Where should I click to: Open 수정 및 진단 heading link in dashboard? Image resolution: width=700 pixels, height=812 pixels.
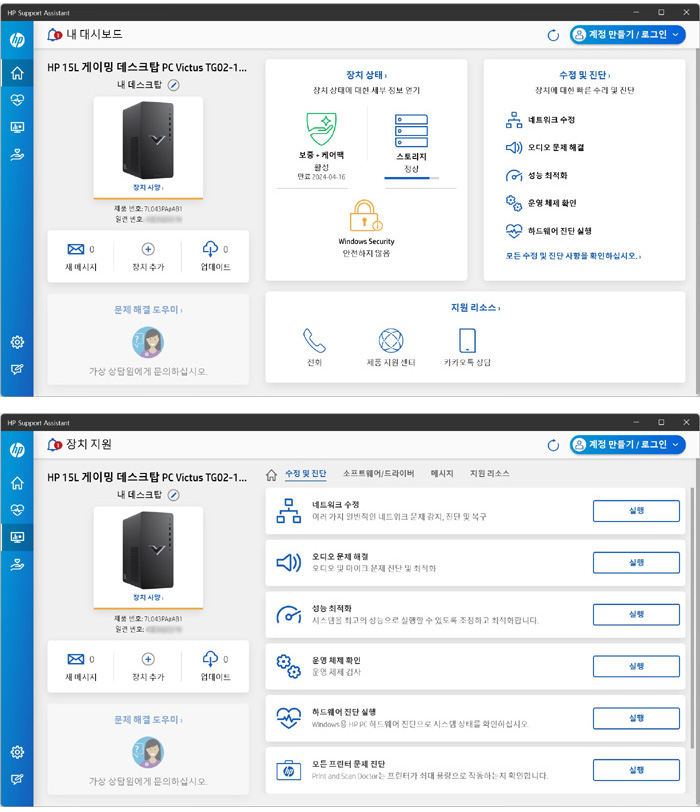[585, 75]
